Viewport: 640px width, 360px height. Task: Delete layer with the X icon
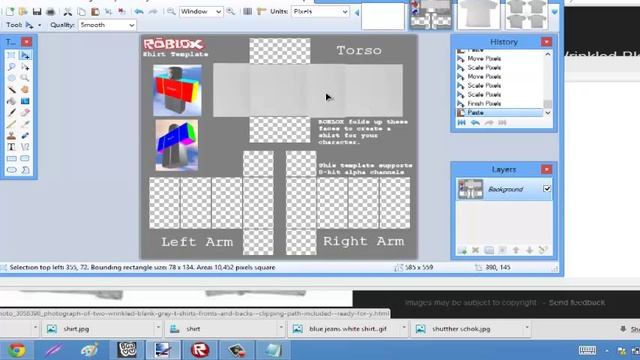[476, 250]
